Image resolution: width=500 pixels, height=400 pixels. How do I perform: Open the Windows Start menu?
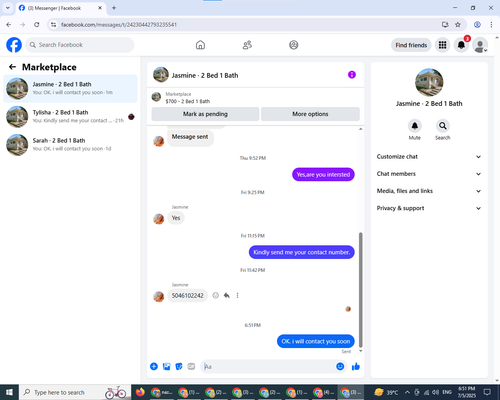[x=9, y=392]
